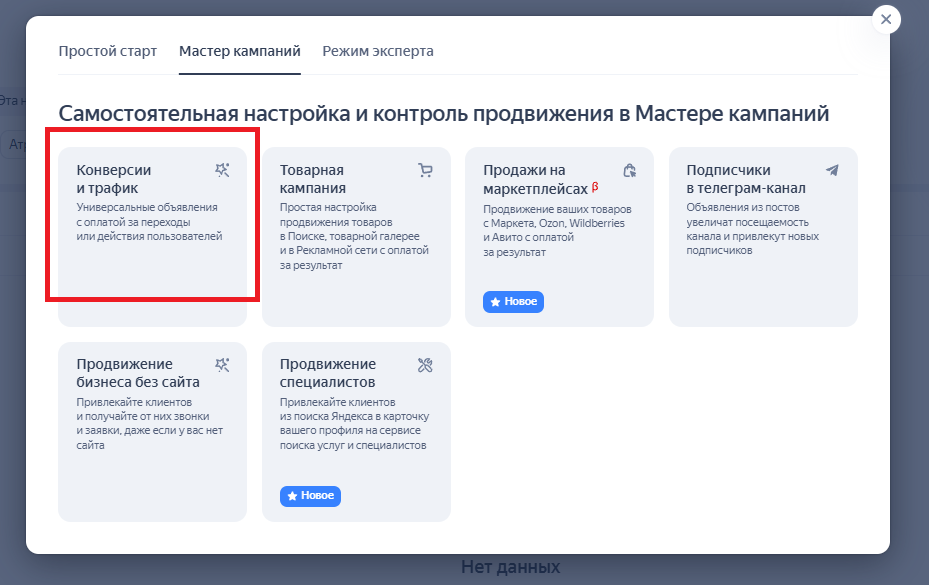Click the wand icon in Продвижение бизнеса без сайта
The width and height of the screenshot is (929, 585).
pos(222,364)
